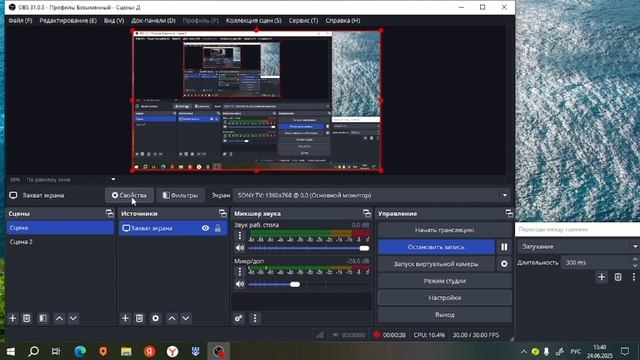Move source up arrow in Sources panel
The image size is (640, 360).
172,318
